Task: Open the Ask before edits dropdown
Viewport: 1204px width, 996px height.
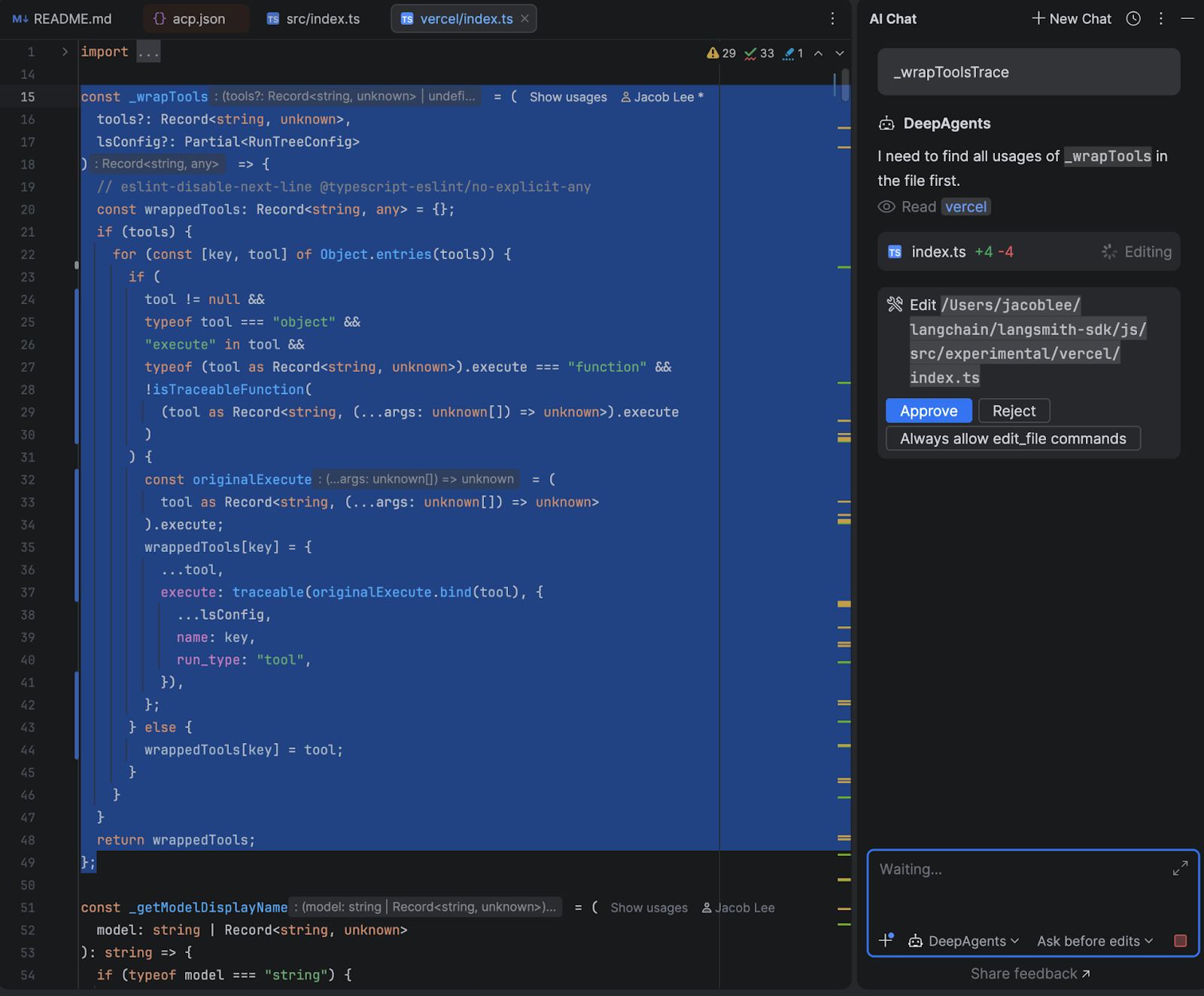Action: click(x=1094, y=941)
